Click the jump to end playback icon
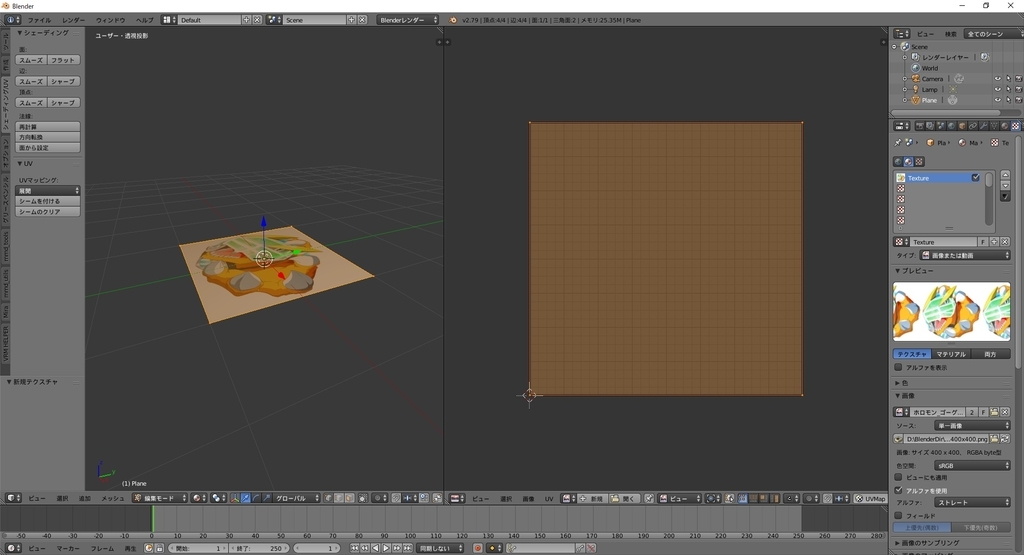The height and width of the screenshot is (555, 1024). [x=408, y=548]
